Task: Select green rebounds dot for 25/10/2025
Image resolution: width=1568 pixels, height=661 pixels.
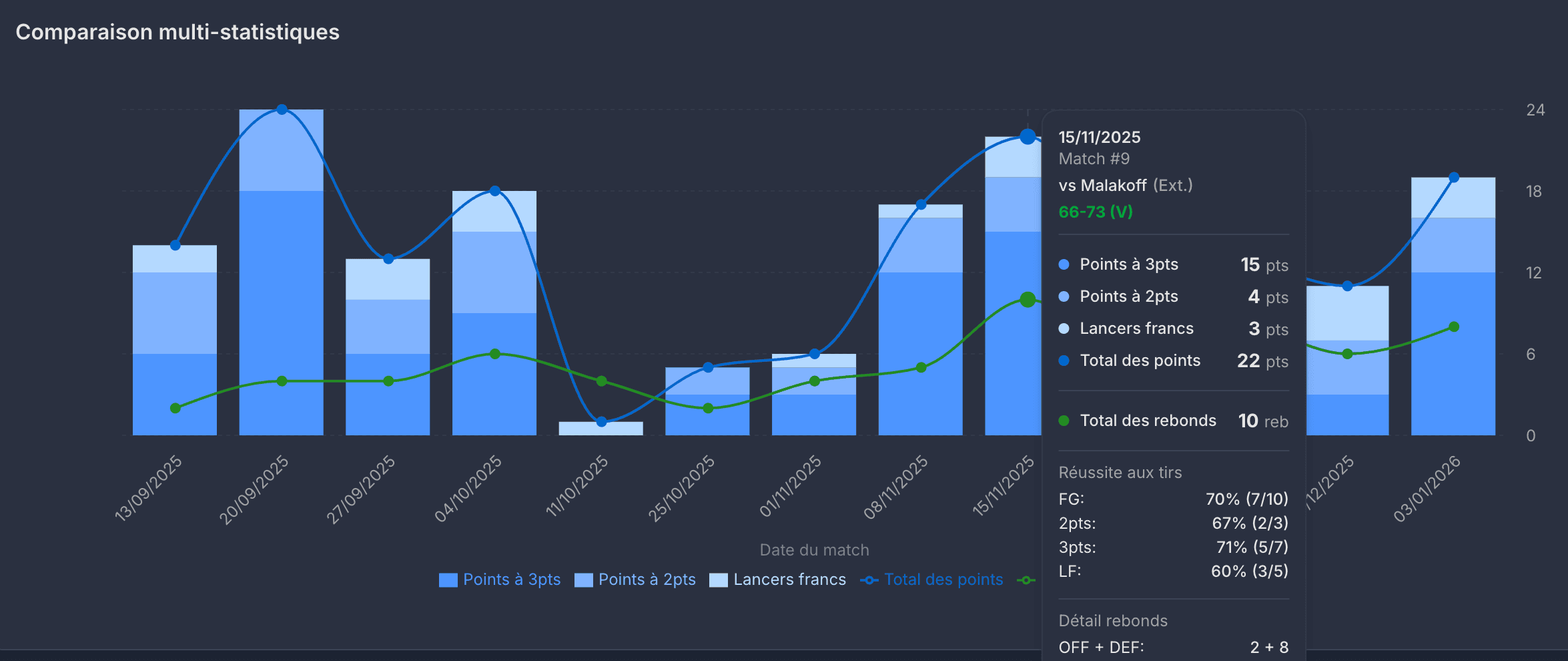Action: [x=708, y=408]
